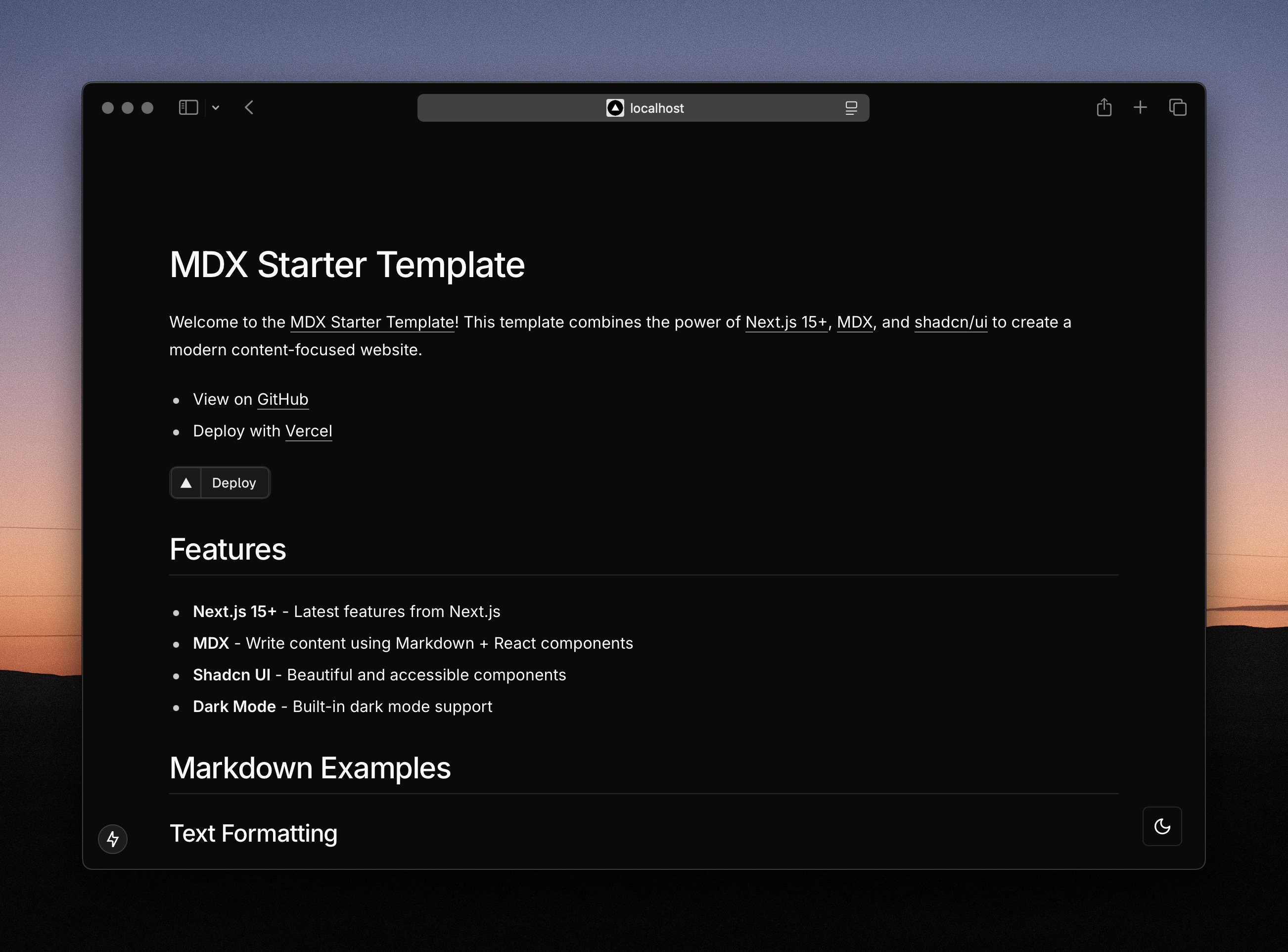The height and width of the screenshot is (952, 1288).
Task: Open the Share menu in the toolbar
Action: click(1104, 107)
